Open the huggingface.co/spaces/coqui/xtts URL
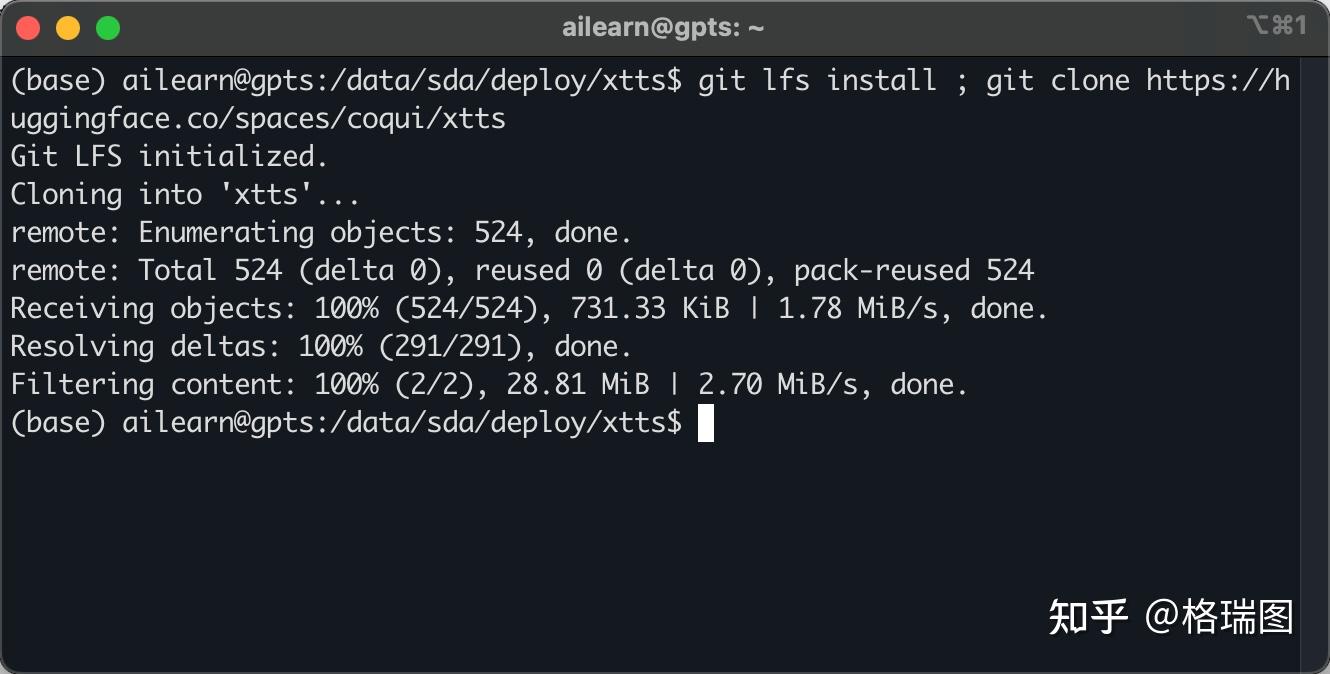Image resolution: width=1330 pixels, height=674 pixels. pyautogui.click(x=258, y=119)
